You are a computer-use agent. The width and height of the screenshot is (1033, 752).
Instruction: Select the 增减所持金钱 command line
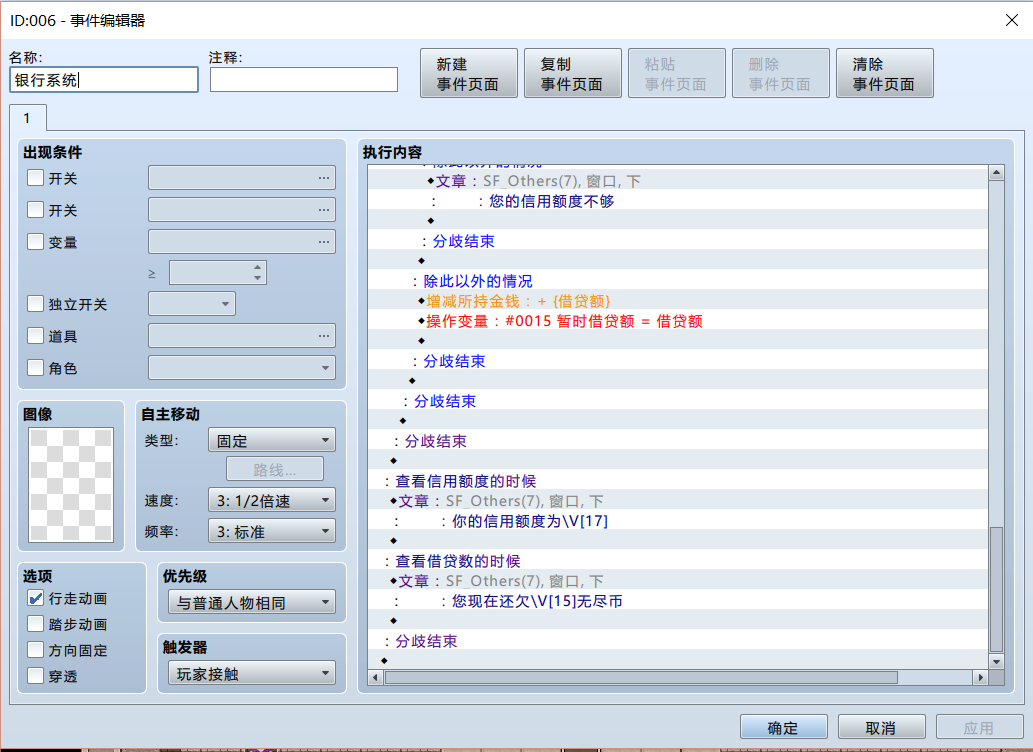[x=678, y=301]
